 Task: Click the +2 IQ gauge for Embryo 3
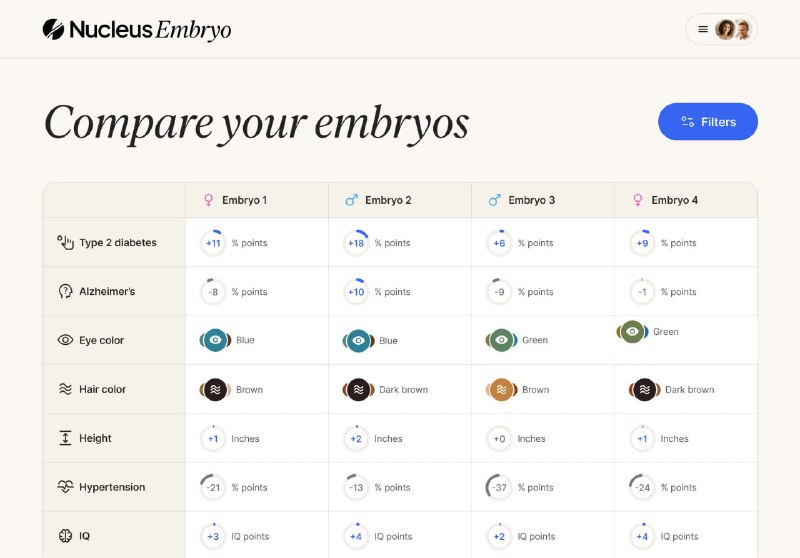point(499,536)
